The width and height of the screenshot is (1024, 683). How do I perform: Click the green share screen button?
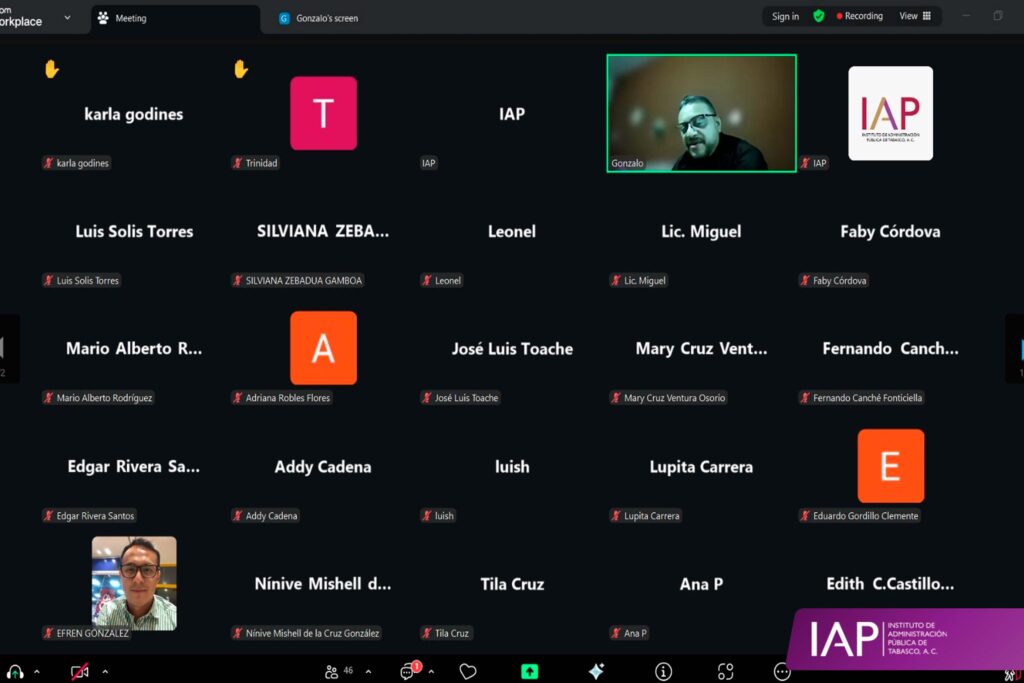tap(530, 672)
